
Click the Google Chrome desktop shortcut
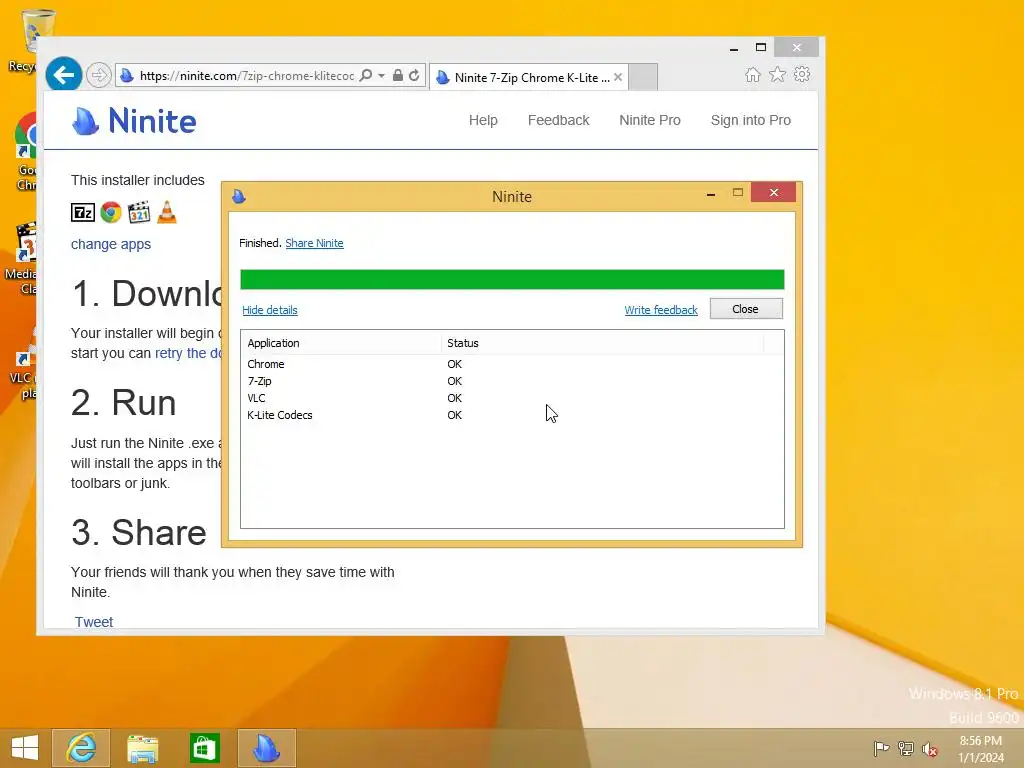25,150
